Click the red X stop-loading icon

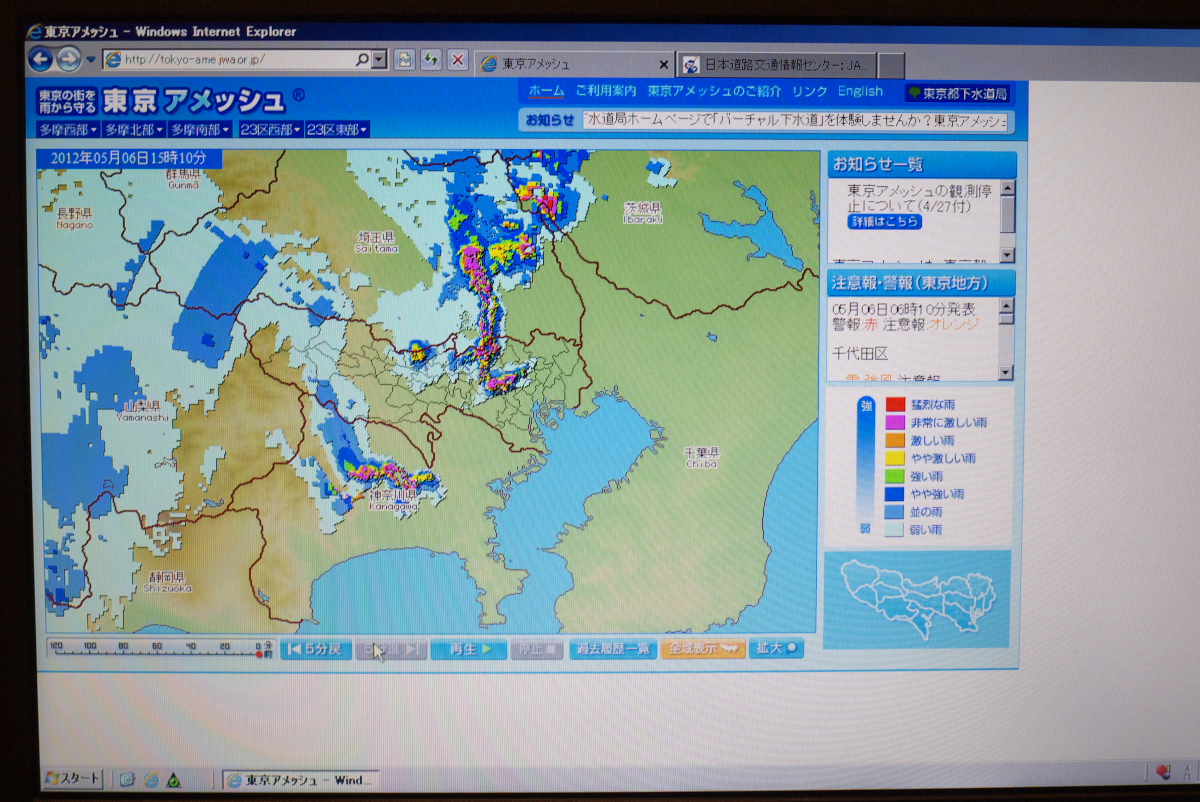[x=457, y=60]
